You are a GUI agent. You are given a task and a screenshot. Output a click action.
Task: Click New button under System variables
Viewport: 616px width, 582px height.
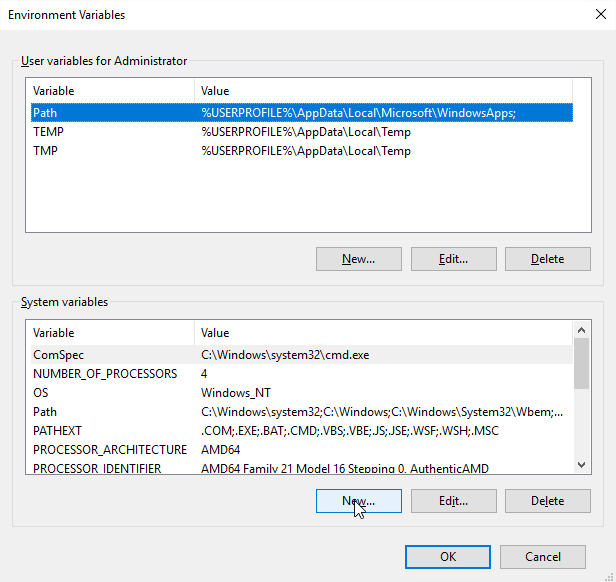(358, 500)
